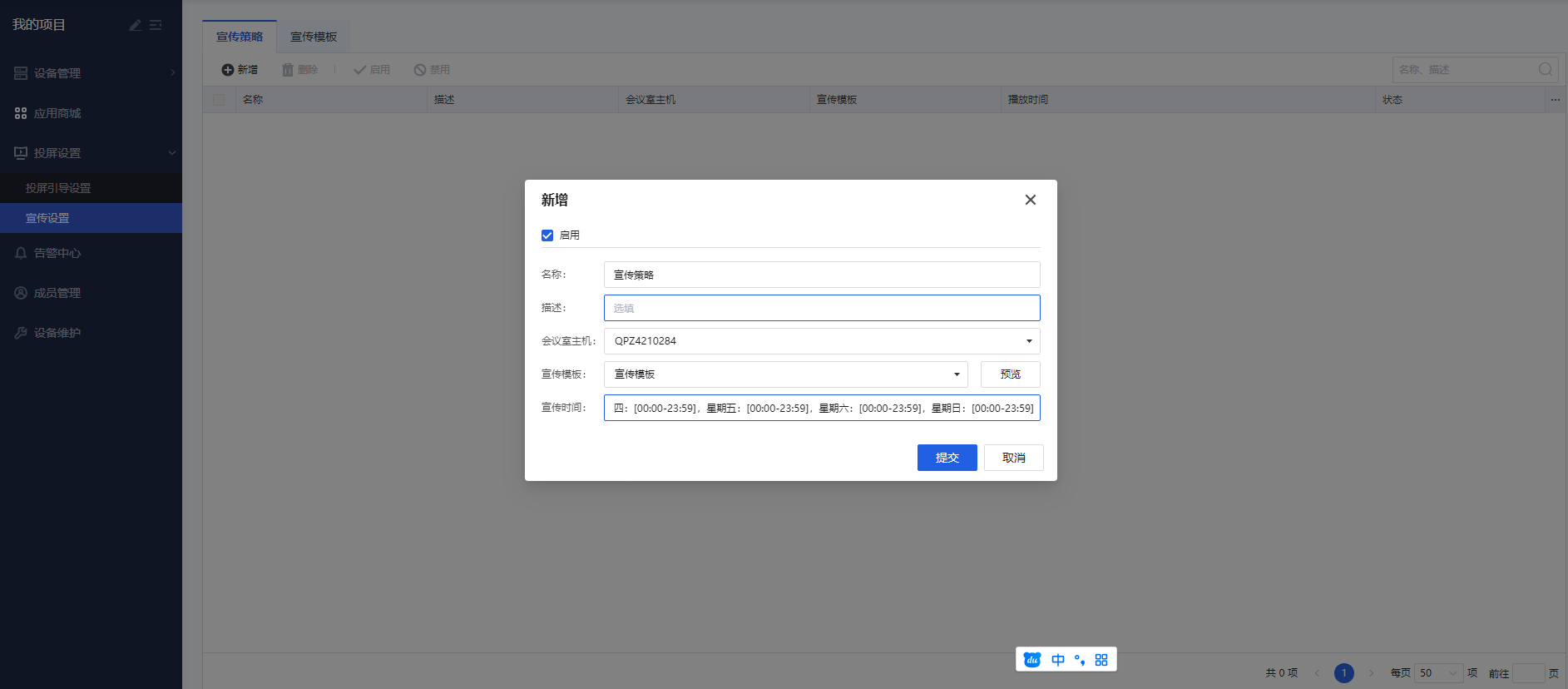
Task: Toggle the select-all checkbox in table header
Action: click(x=219, y=100)
